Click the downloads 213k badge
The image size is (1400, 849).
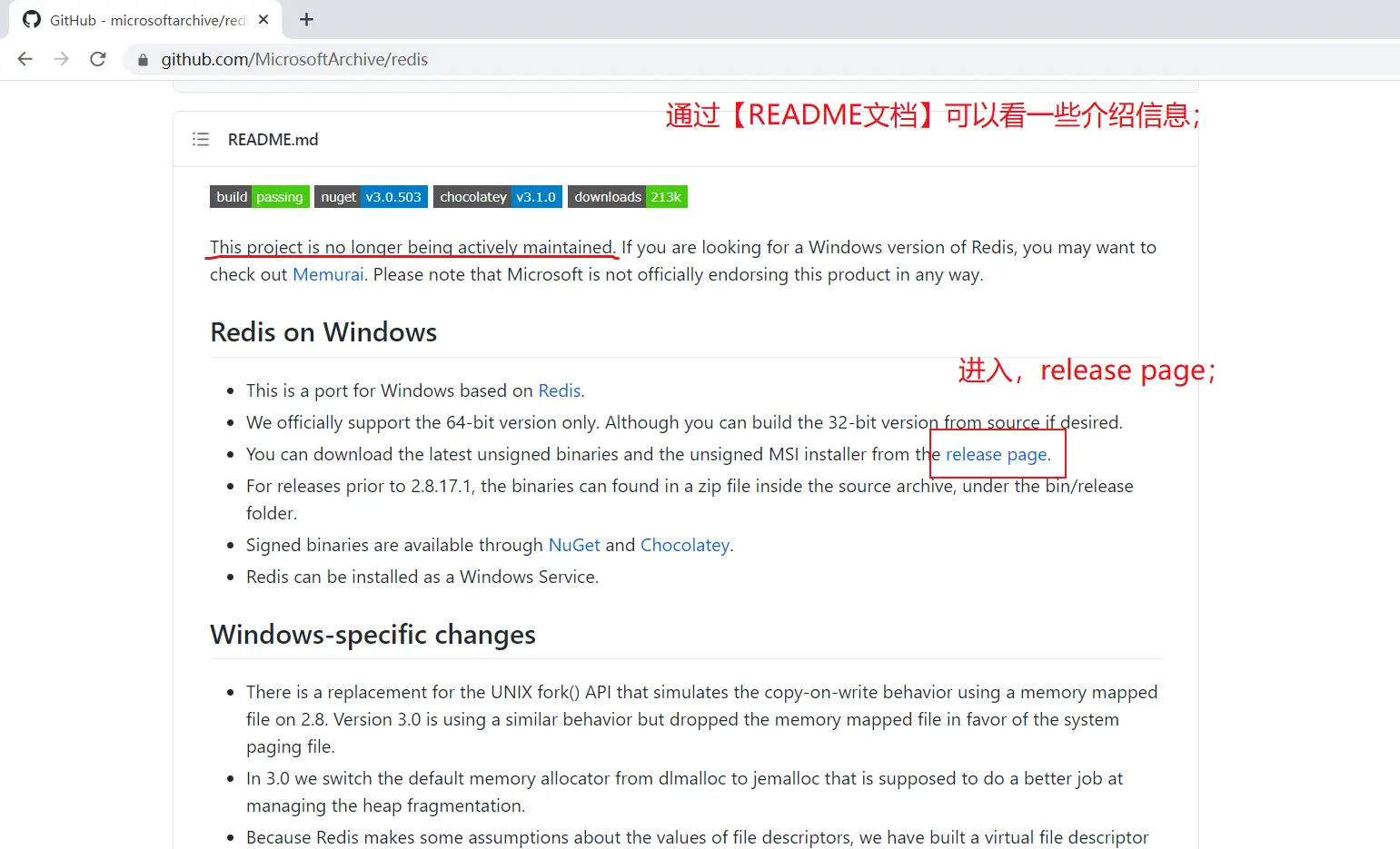[628, 197]
